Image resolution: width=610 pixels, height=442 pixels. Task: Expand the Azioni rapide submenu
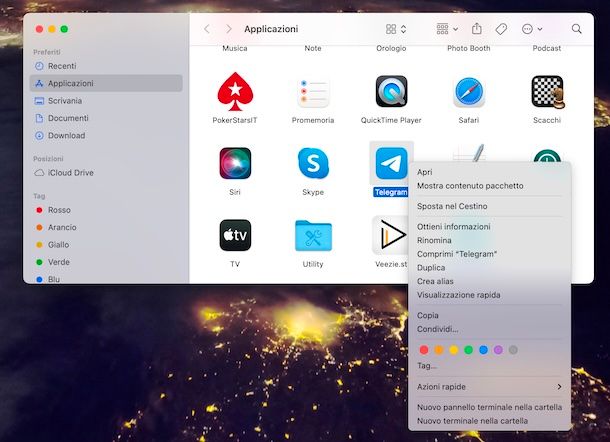point(489,387)
